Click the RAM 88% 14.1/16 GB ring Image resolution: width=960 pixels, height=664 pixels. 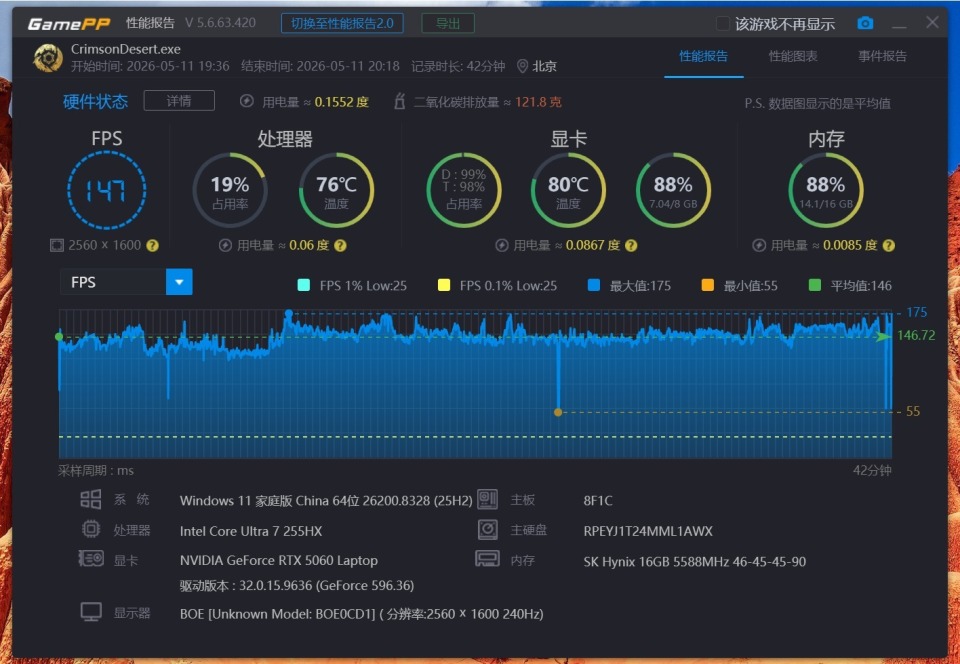click(x=826, y=190)
